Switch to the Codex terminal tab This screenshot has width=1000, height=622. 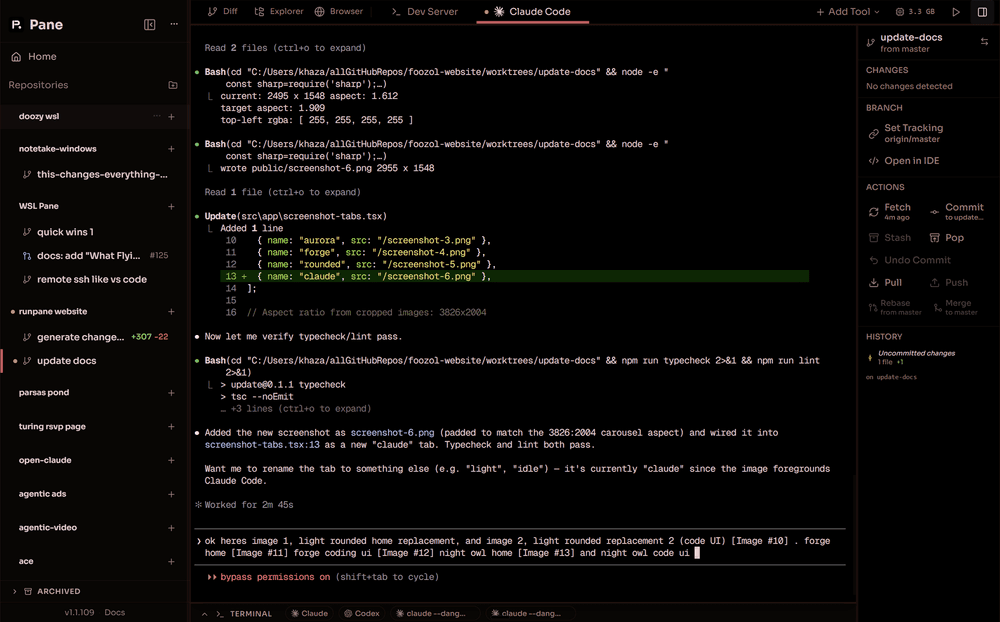(x=360, y=613)
